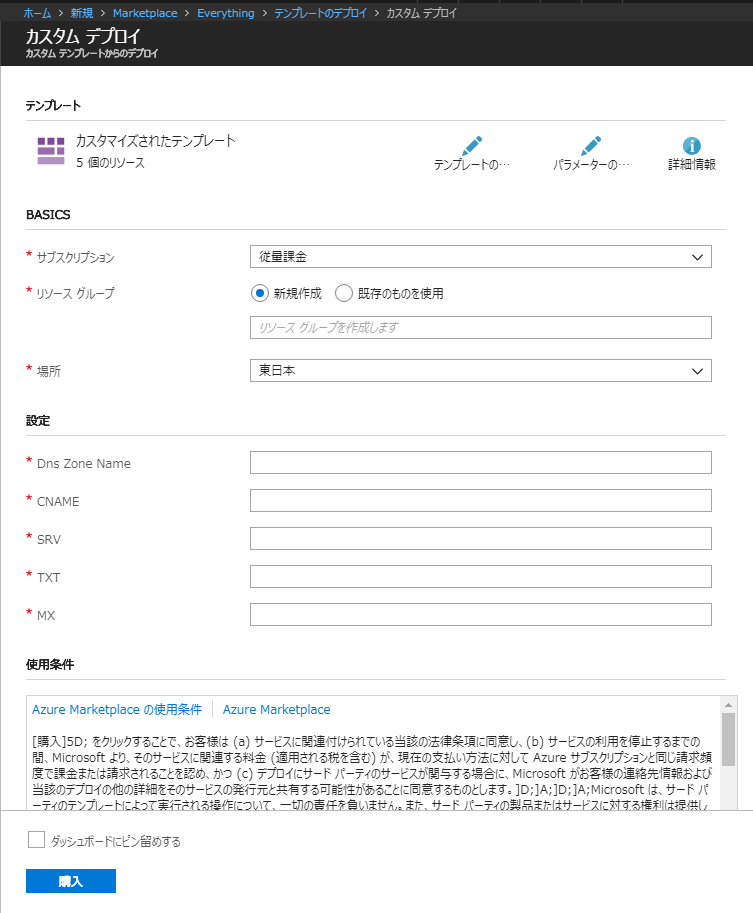
Task: Go to ホーム breadcrumb
Action: (37, 13)
